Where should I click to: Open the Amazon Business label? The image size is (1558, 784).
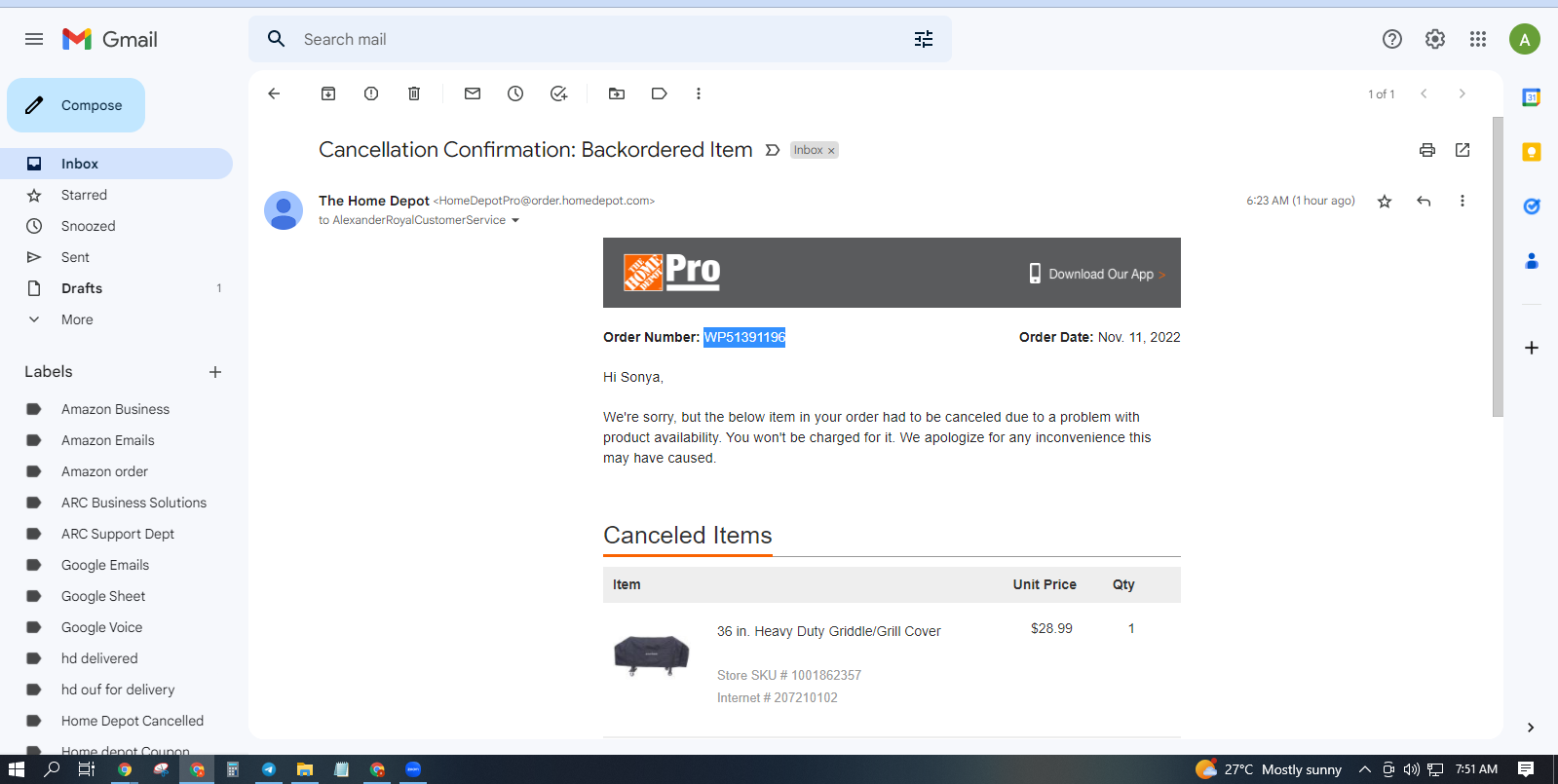click(116, 409)
